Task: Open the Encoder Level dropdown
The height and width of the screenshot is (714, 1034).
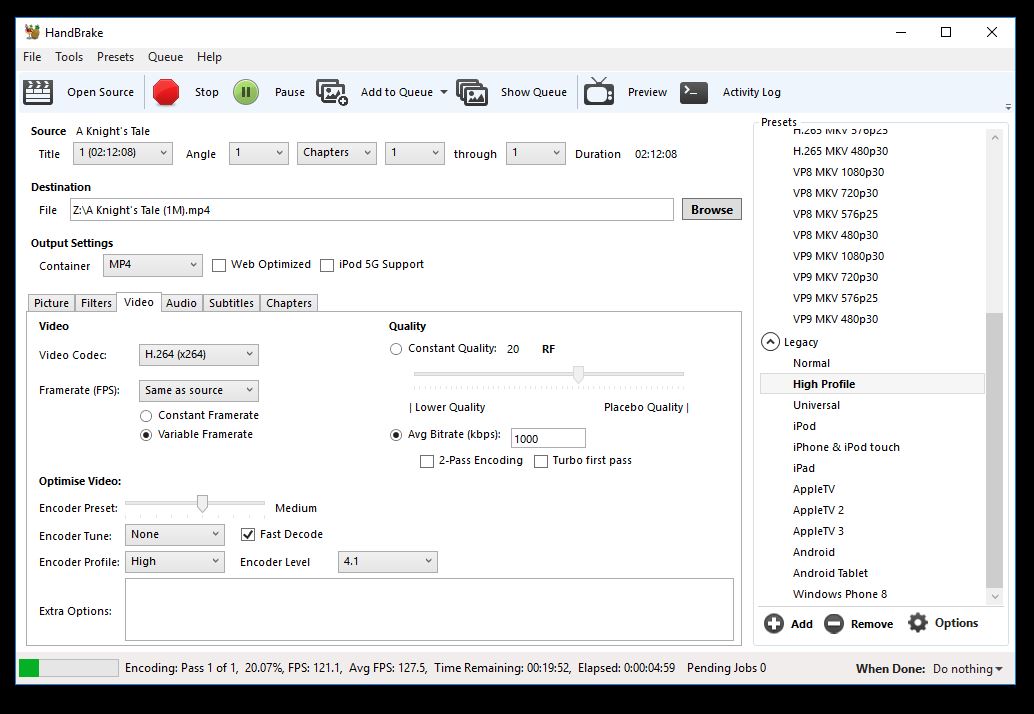Action: [387, 562]
